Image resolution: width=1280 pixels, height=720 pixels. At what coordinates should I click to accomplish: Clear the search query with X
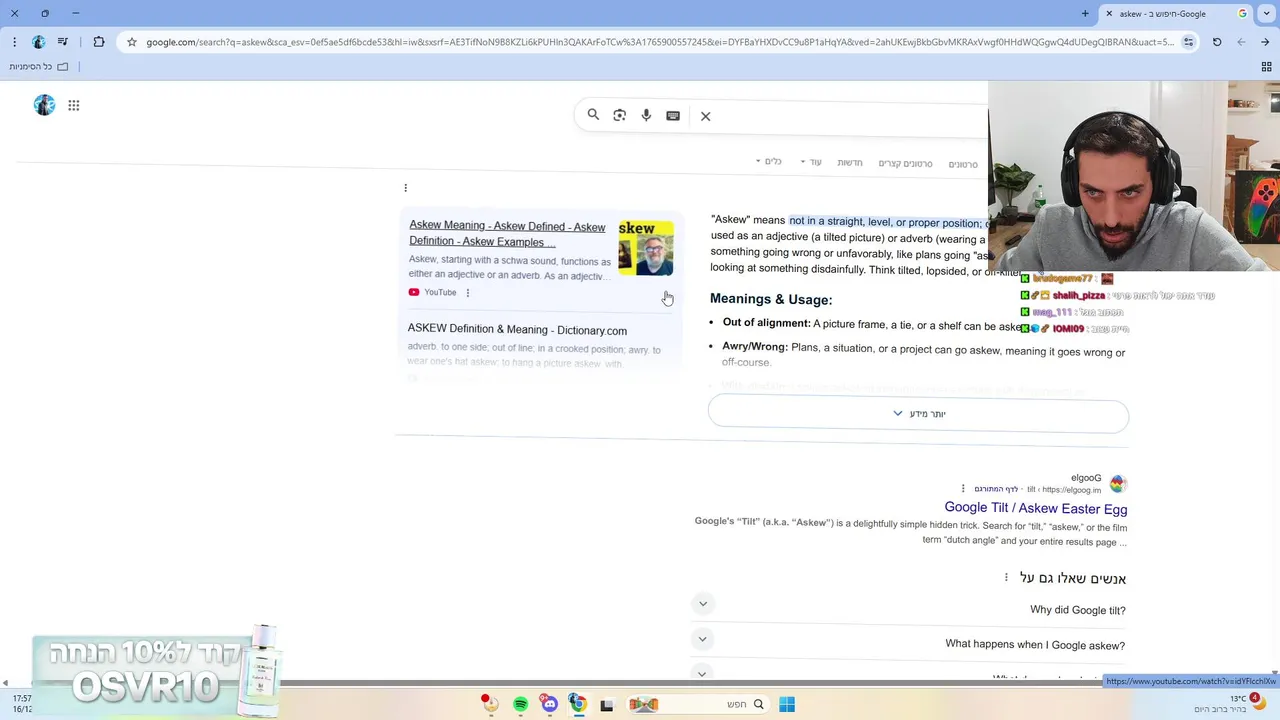tap(705, 116)
